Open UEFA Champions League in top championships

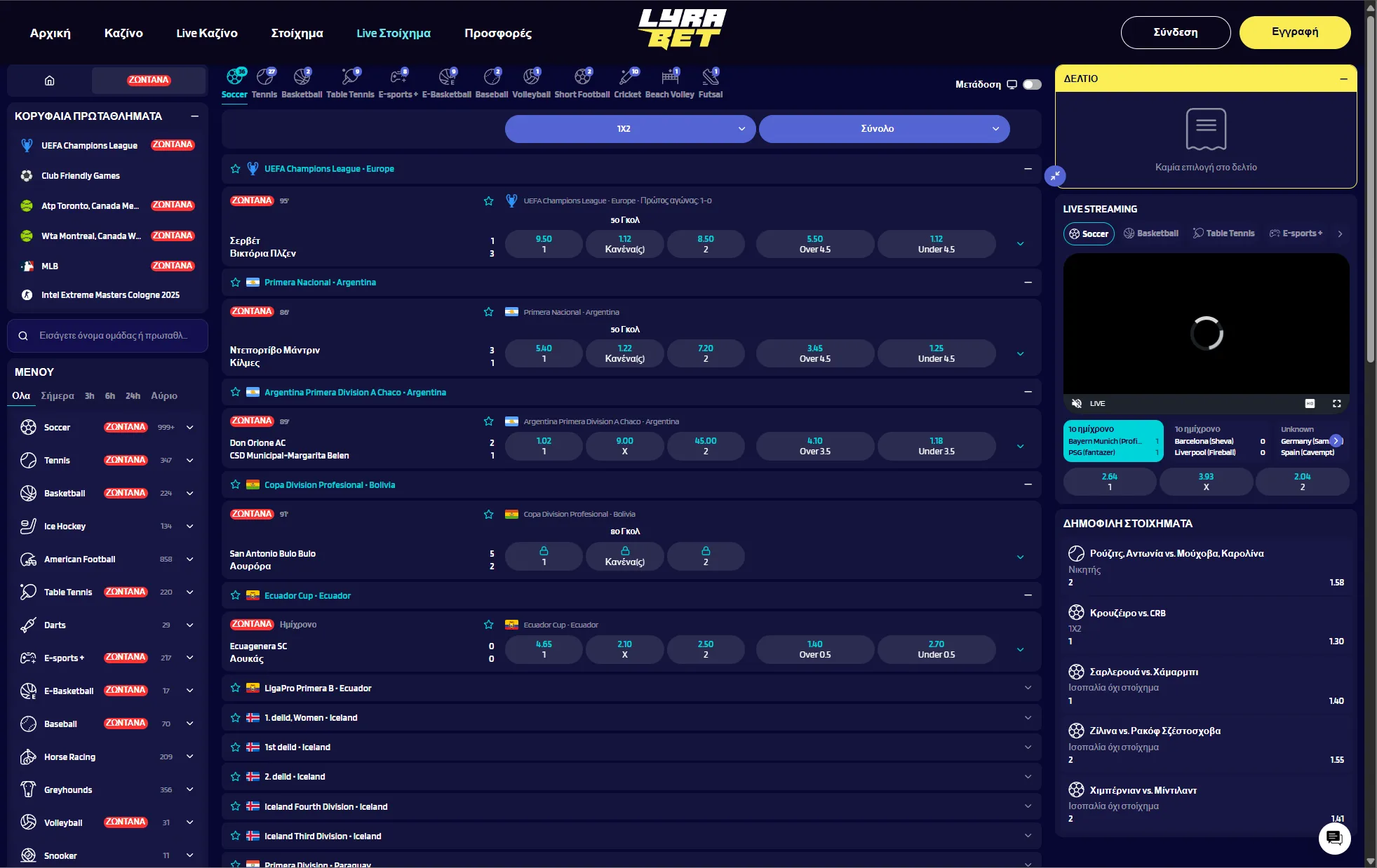tap(89, 146)
